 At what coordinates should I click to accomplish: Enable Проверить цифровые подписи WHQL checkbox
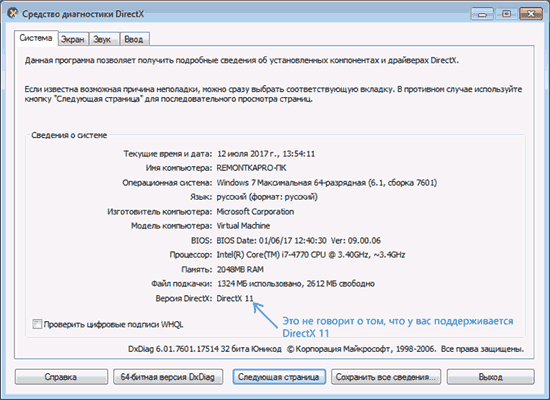click(37, 324)
